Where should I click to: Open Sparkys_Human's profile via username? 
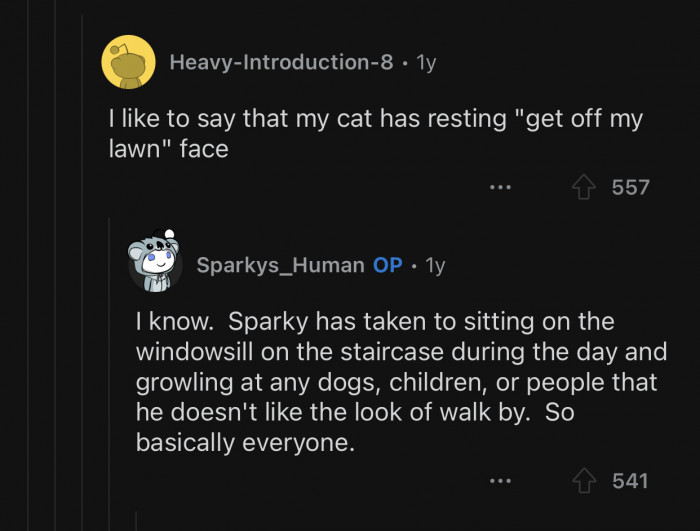tap(280, 265)
